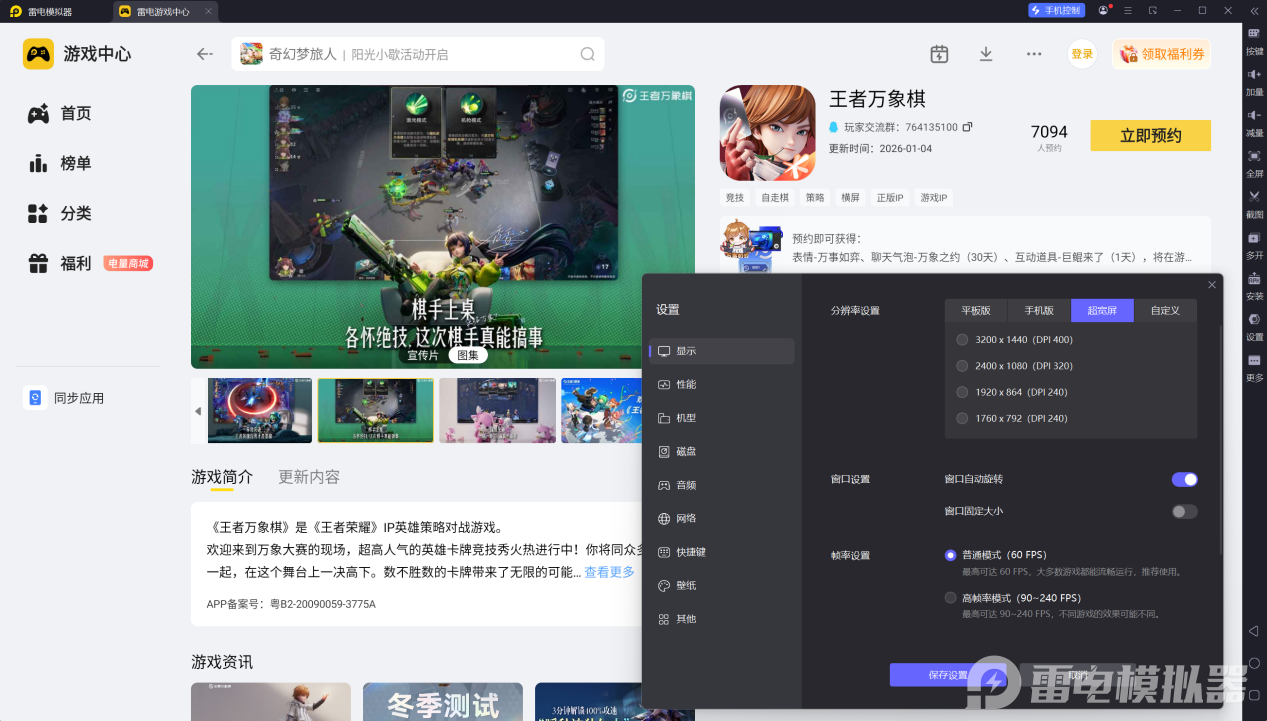This screenshot has width=1267, height=721.
Task: Click the 竞技 tag
Action: click(x=735, y=198)
